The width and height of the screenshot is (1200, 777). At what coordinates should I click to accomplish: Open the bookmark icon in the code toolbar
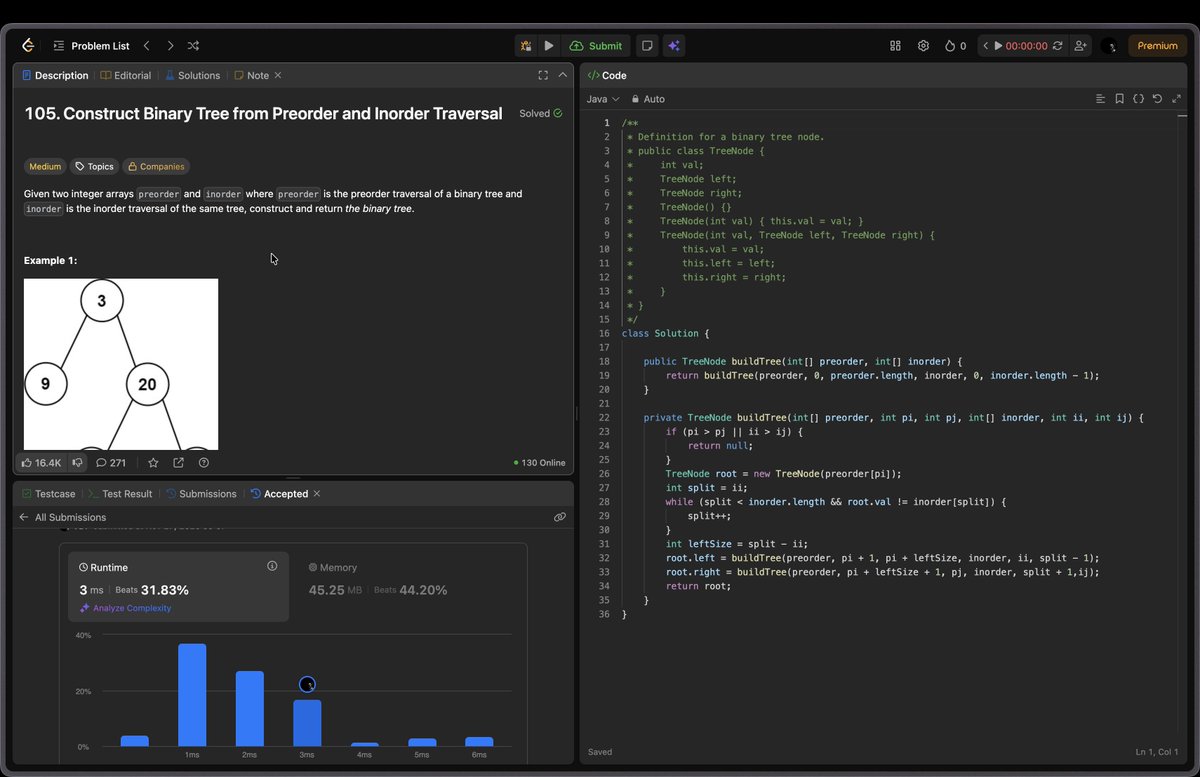(x=1119, y=99)
